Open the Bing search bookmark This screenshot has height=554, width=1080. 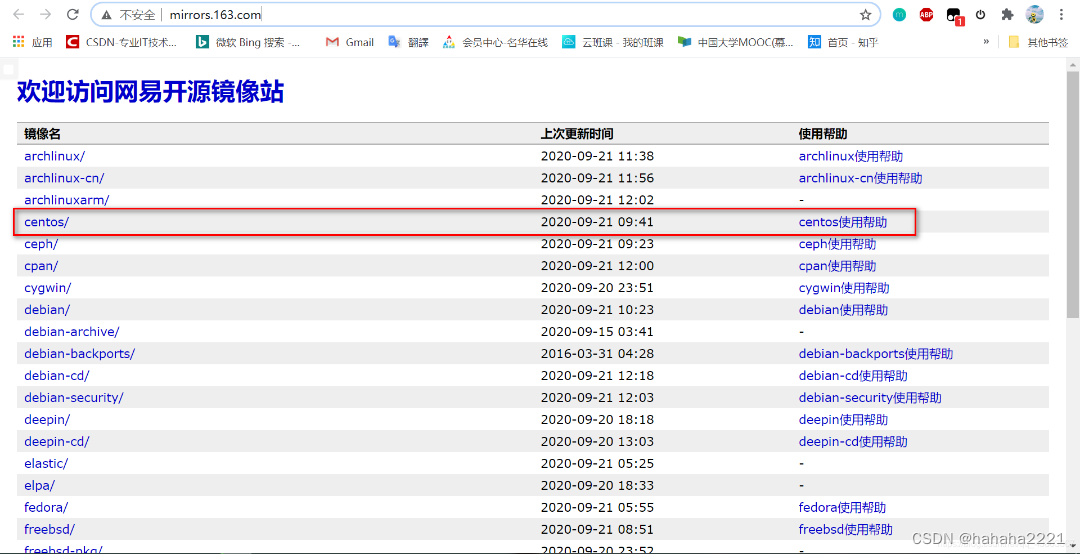click(x=248, y=42)
